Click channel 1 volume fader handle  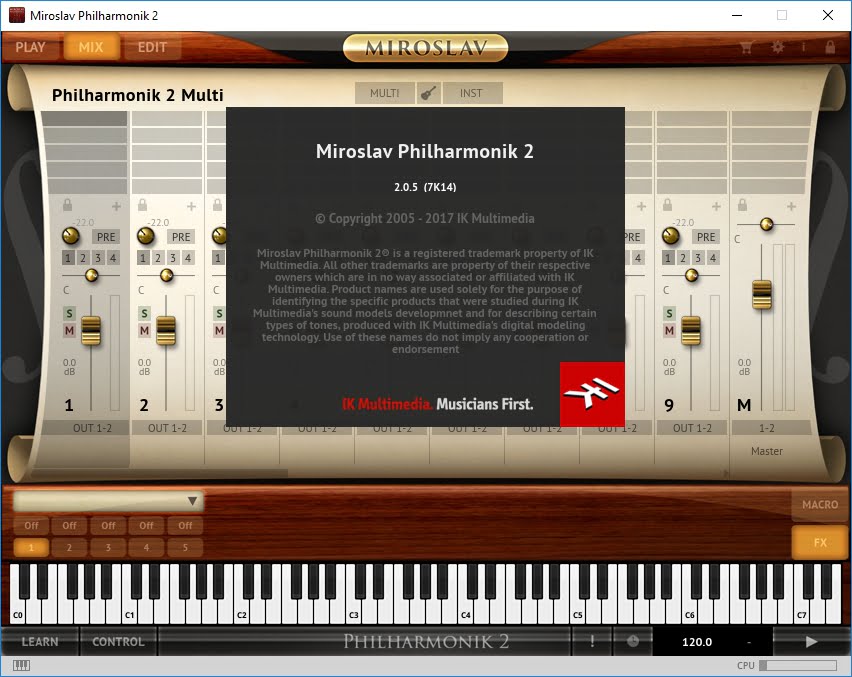91,330
